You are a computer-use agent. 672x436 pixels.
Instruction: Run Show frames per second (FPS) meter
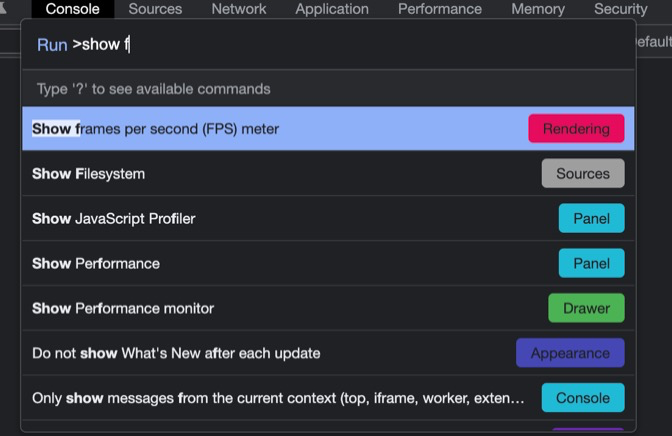tap(156, 129)
